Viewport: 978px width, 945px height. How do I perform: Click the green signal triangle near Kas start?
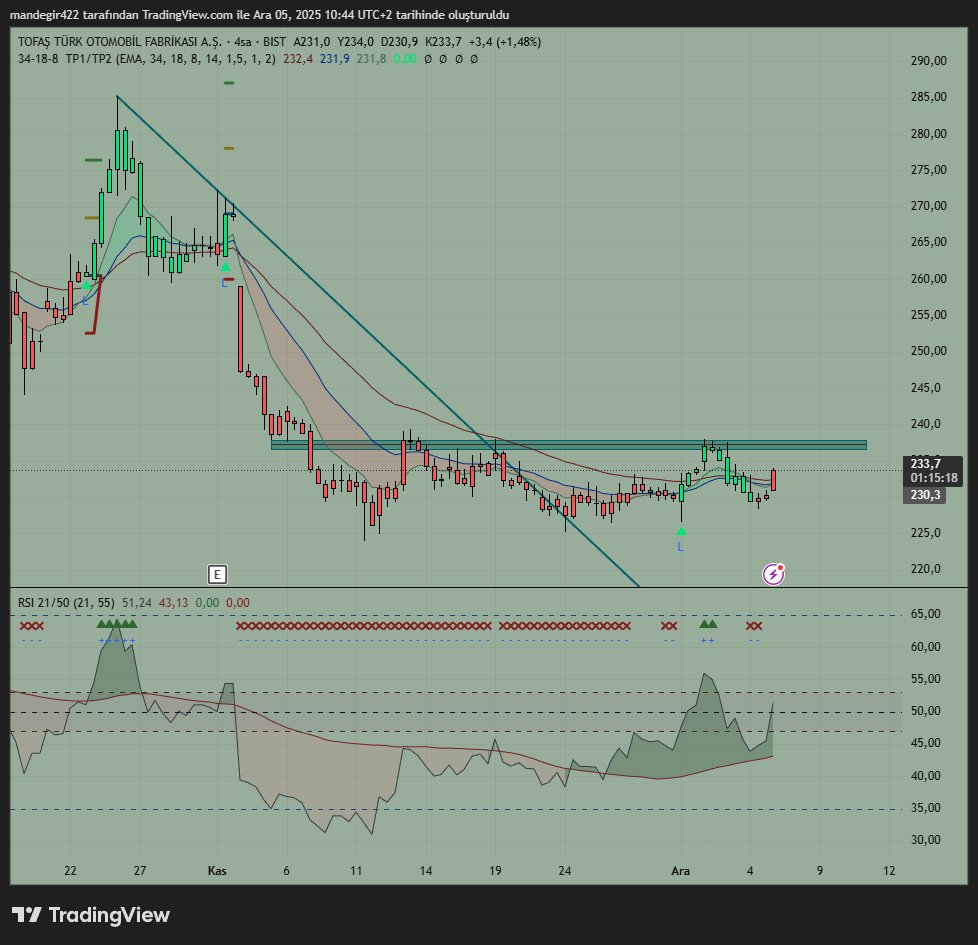(225, 267)
